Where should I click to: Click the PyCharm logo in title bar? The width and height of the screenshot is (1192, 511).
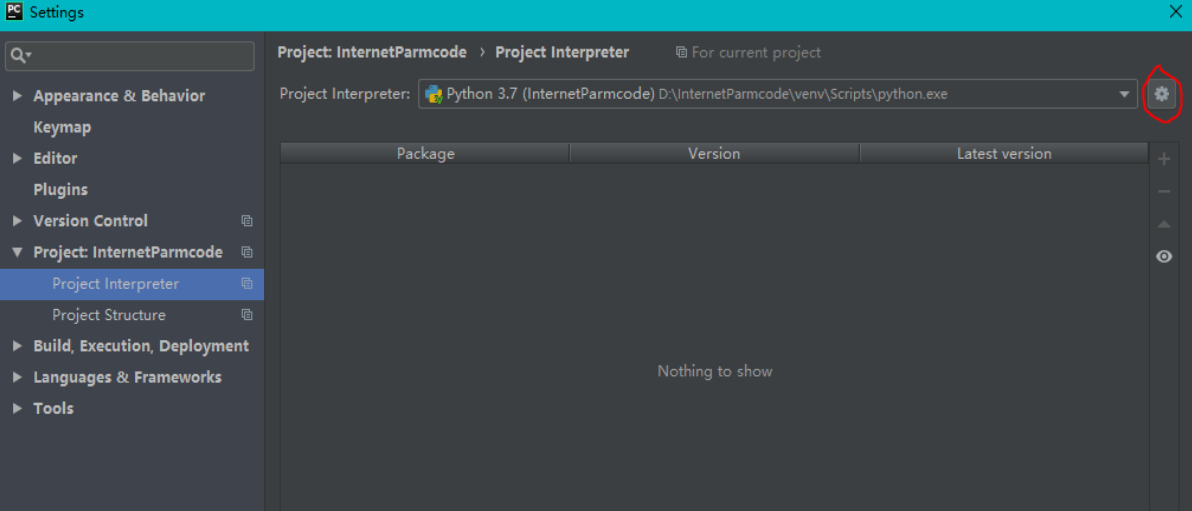click(14, 12)
